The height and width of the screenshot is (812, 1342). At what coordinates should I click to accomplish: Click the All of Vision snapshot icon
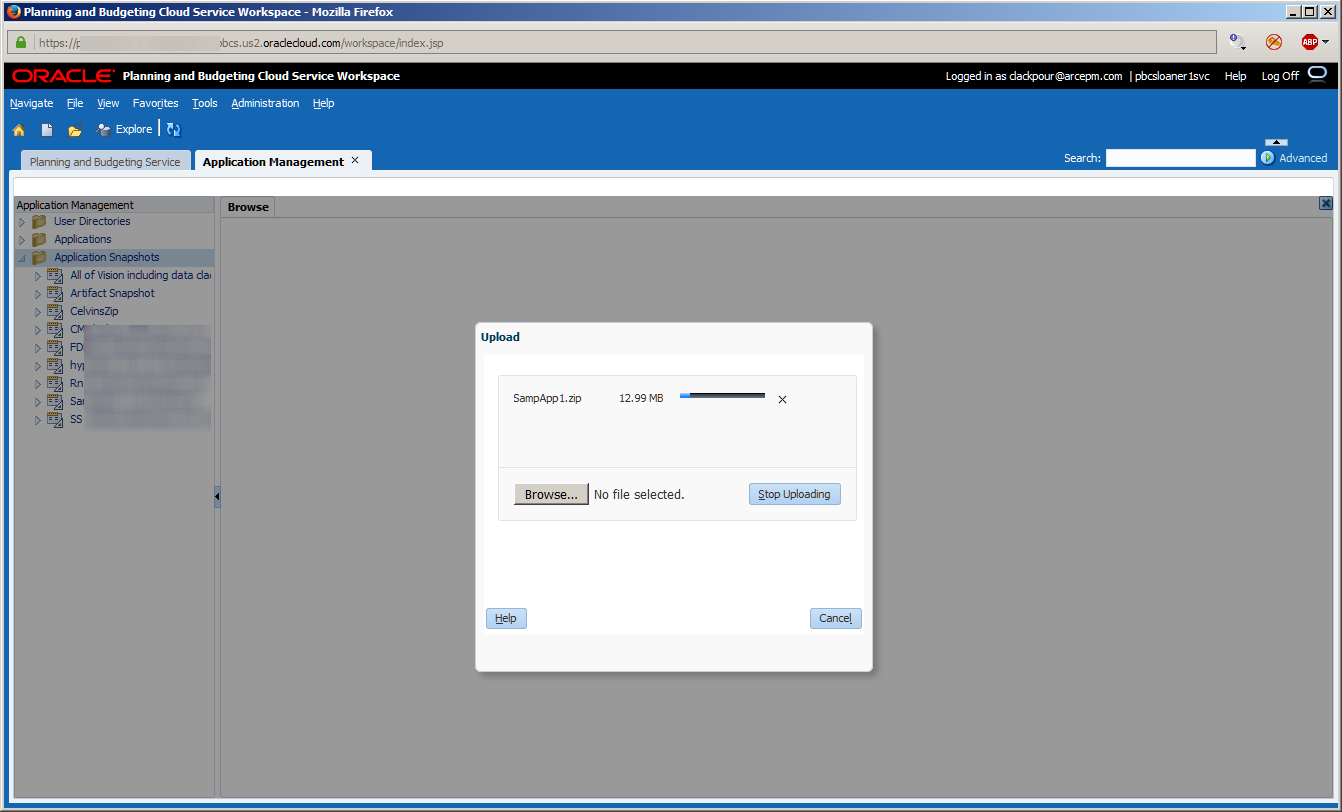(55, 276)
